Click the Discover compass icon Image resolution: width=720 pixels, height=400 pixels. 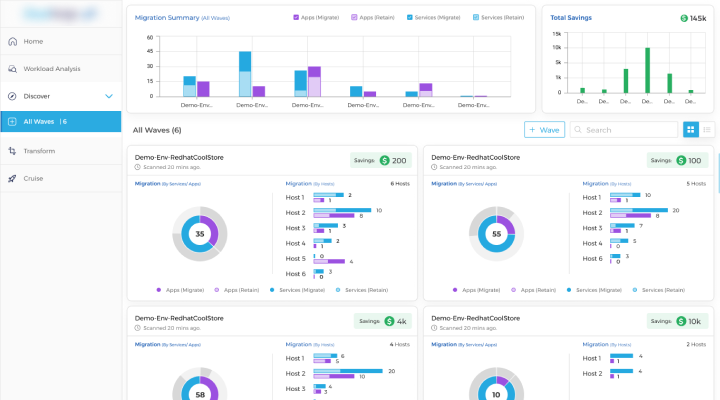click(x=12, y=96)
